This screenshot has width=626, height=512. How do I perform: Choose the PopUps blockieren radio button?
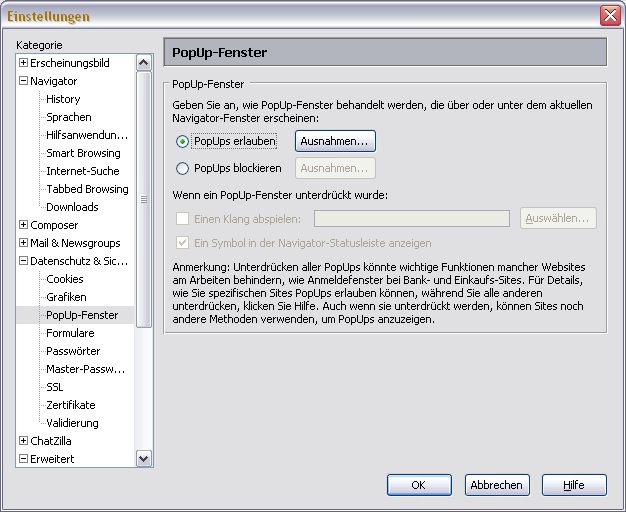coord(182,168)
